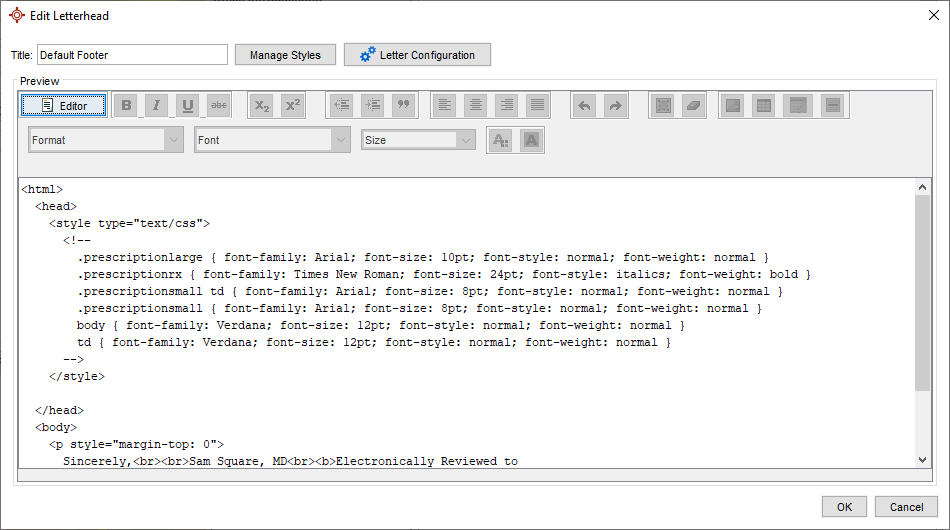This screenshot has width=950, height=530.
Task: Apply underline formatting
Action: pos(188,105)
